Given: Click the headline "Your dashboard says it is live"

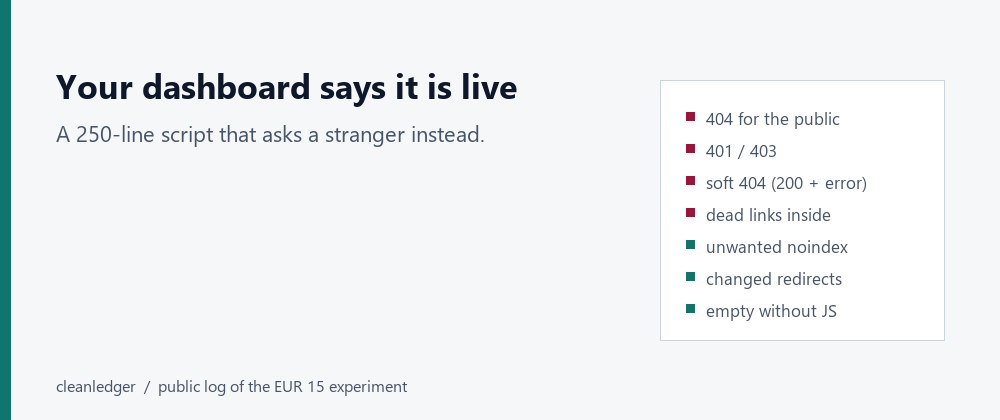Looking at the screenshot, I should (286, 87).
